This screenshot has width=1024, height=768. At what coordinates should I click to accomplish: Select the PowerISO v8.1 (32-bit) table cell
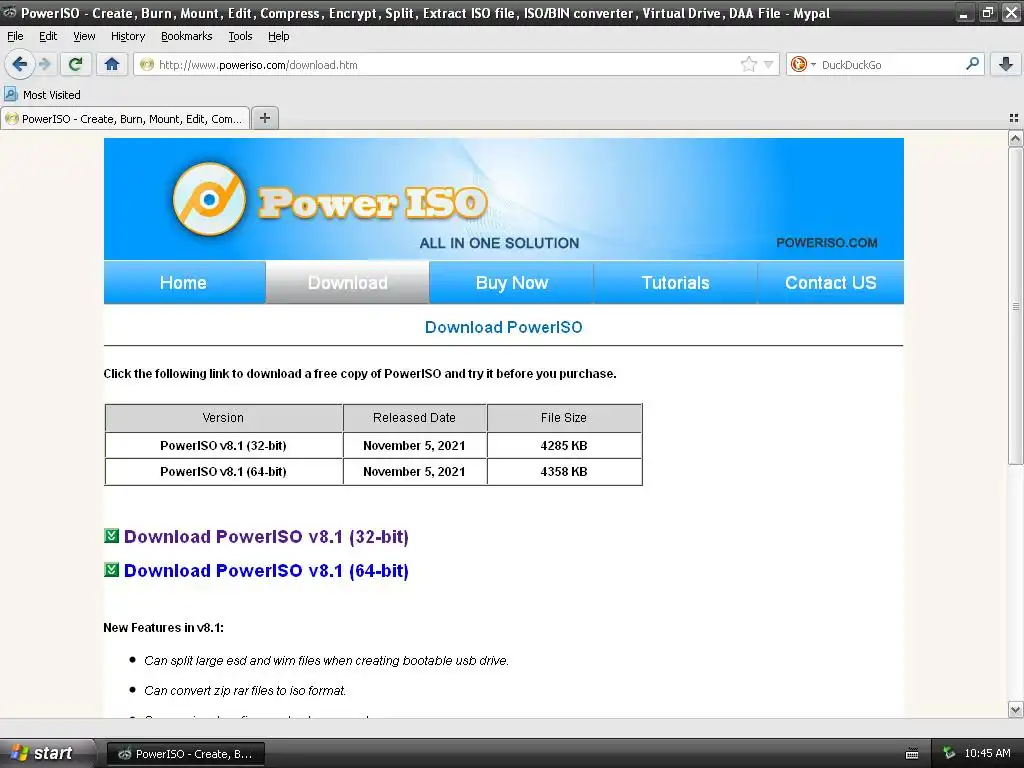pos(223,445)
